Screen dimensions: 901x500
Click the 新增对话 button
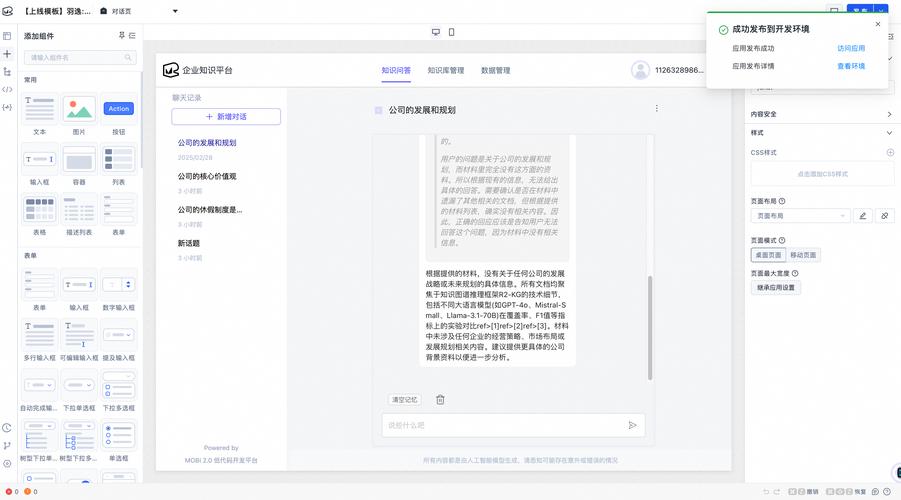pyautogui.click(x=226, y=117)
